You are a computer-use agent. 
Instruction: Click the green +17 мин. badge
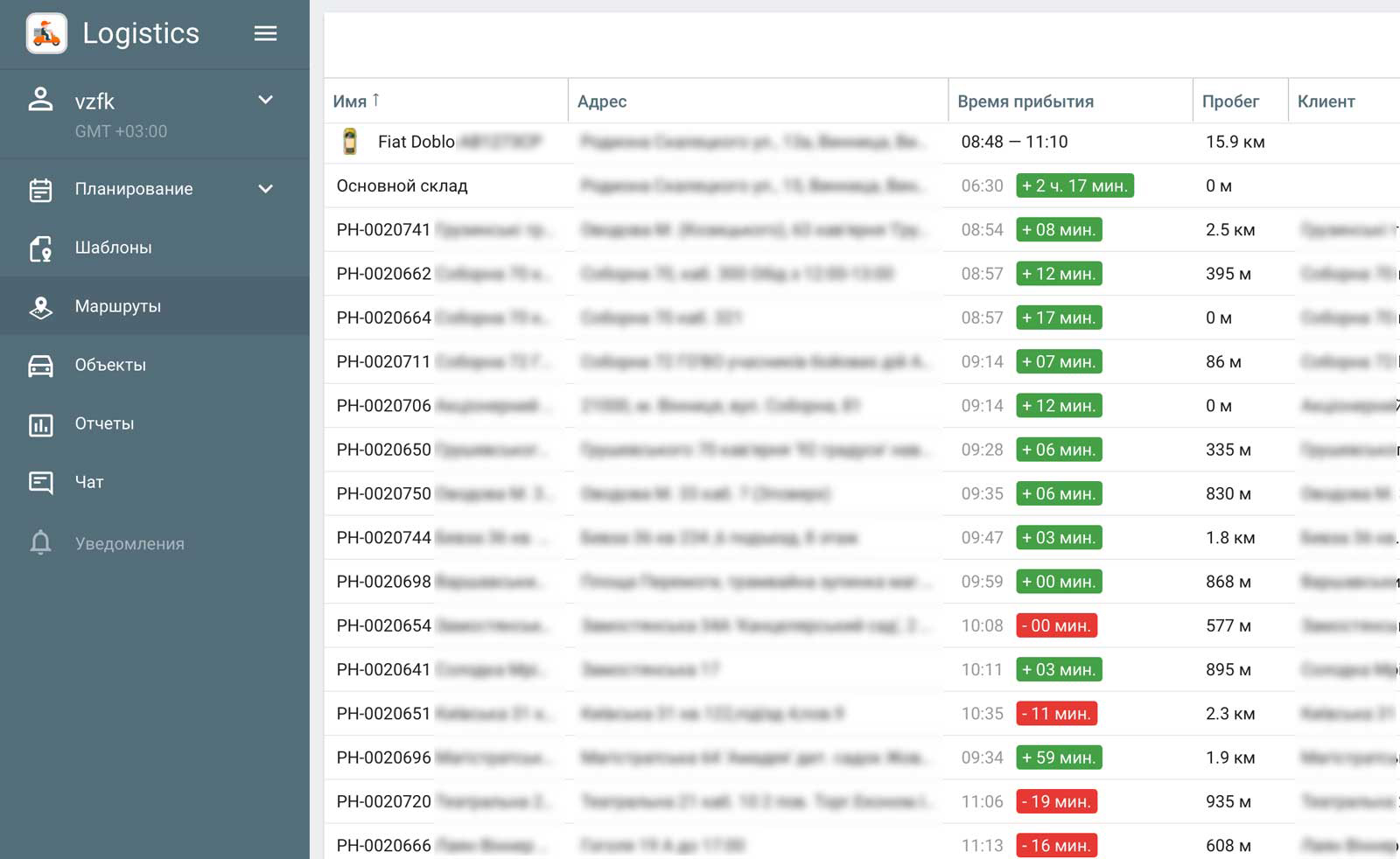1059,318
